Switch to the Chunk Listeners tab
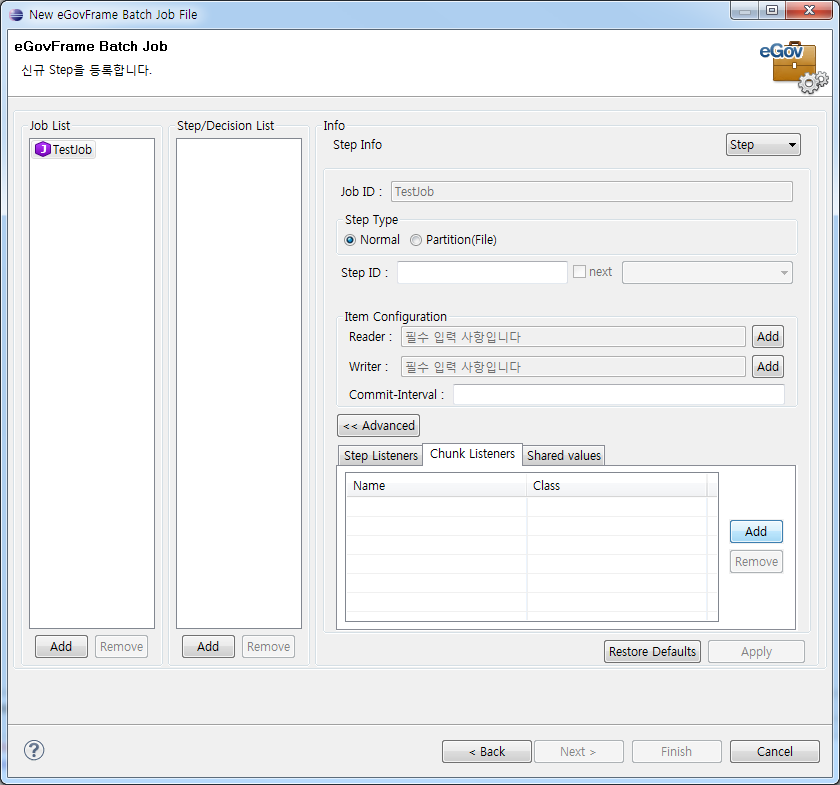Screen dimensions: 840x785 472,454
